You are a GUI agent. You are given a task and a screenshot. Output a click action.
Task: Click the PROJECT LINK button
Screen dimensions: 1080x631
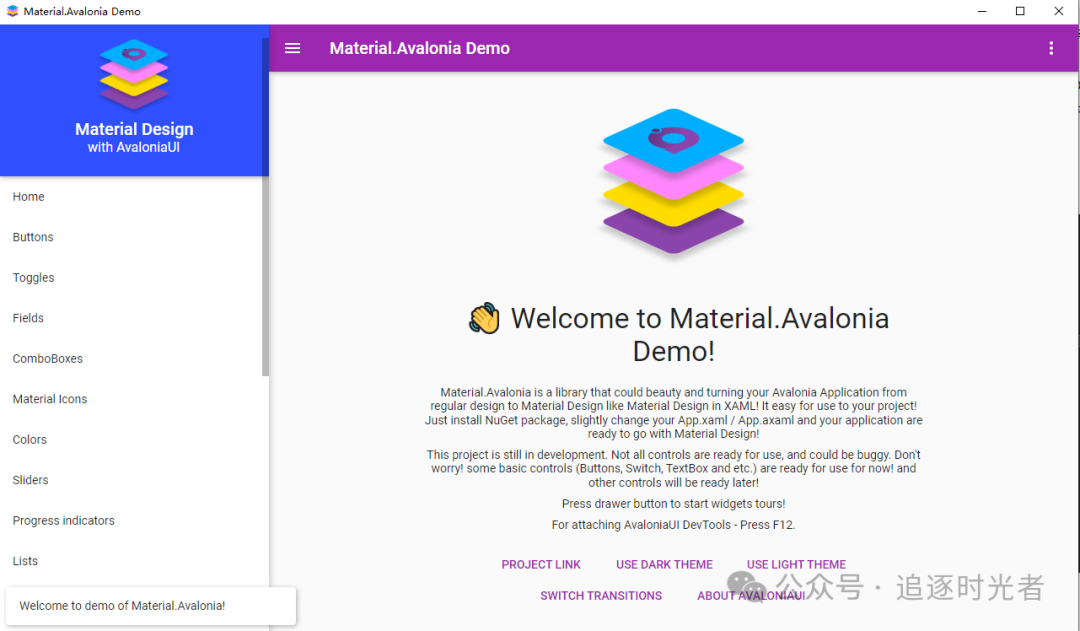pos(541,564)
